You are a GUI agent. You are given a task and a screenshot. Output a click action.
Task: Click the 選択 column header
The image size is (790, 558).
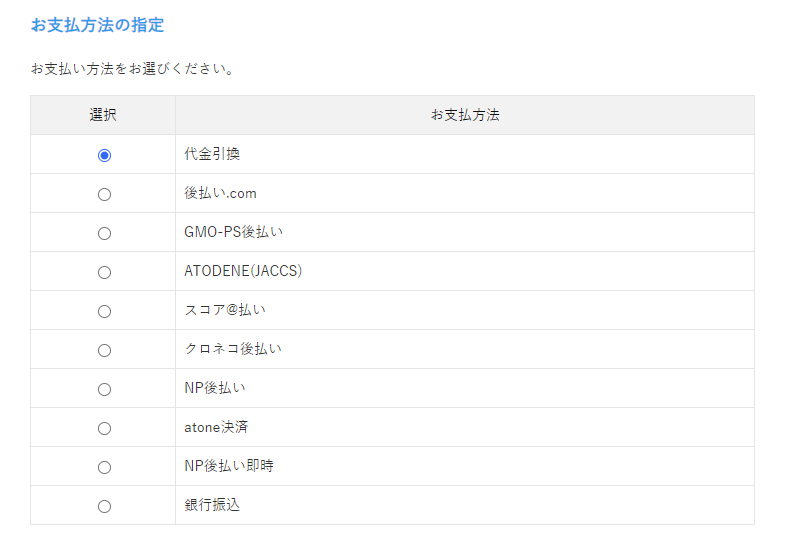click(x=103, y=115)
